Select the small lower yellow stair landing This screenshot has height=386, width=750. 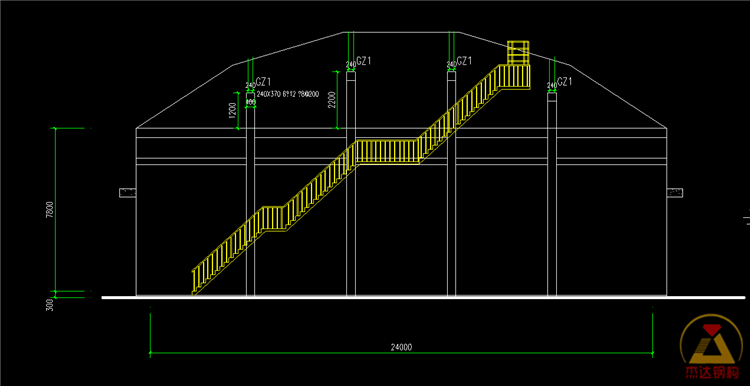coord(274,219)
